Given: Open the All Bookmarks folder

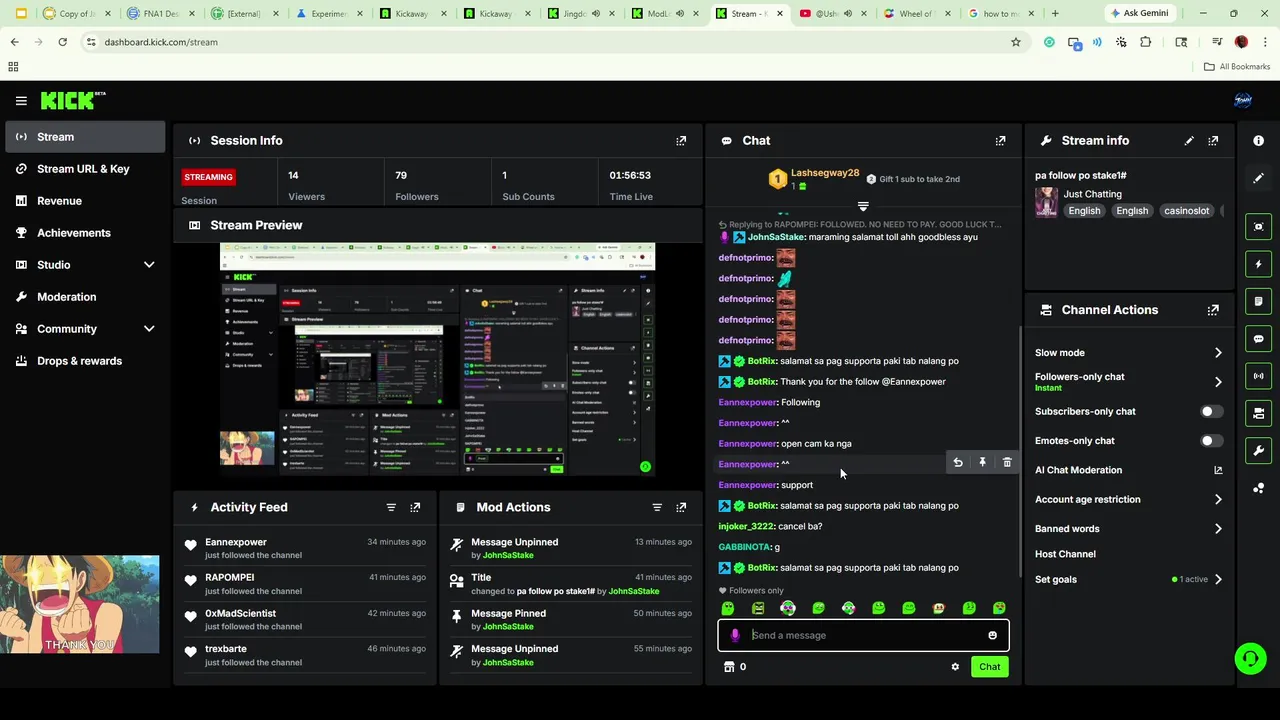Looking at the screenshot, I should (x=1237, y=67).
